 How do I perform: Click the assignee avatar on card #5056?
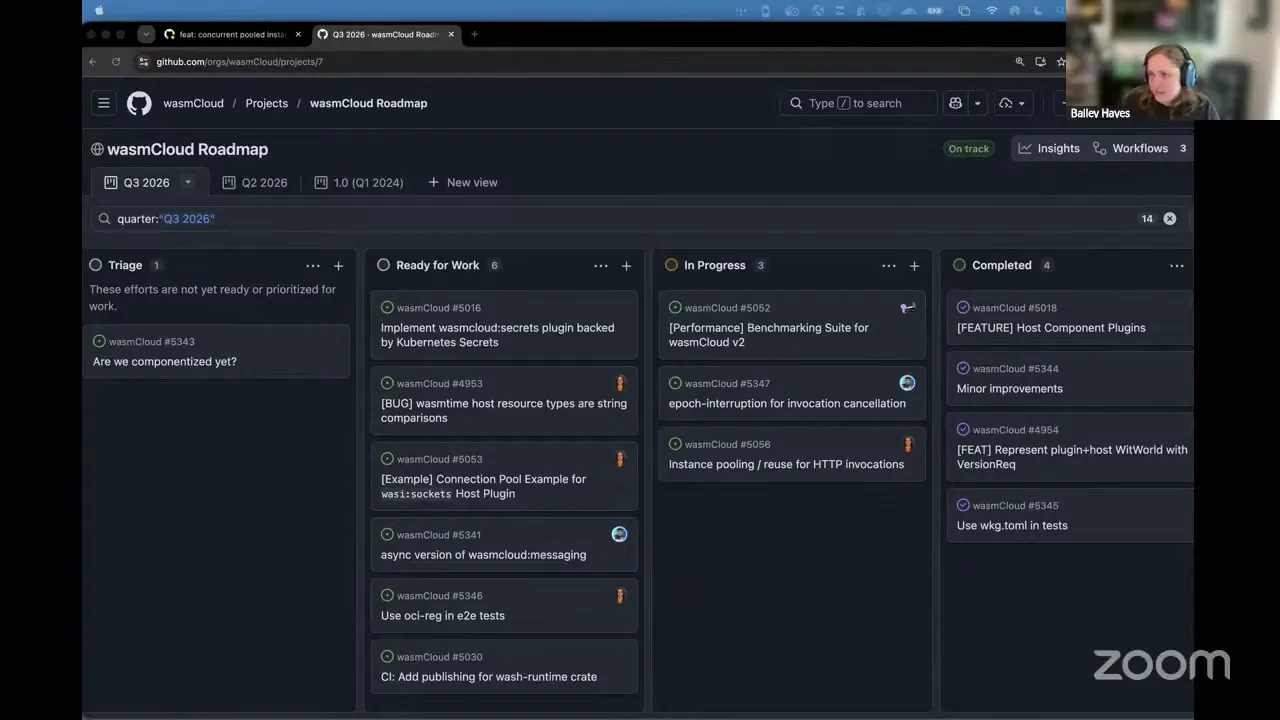908,444
